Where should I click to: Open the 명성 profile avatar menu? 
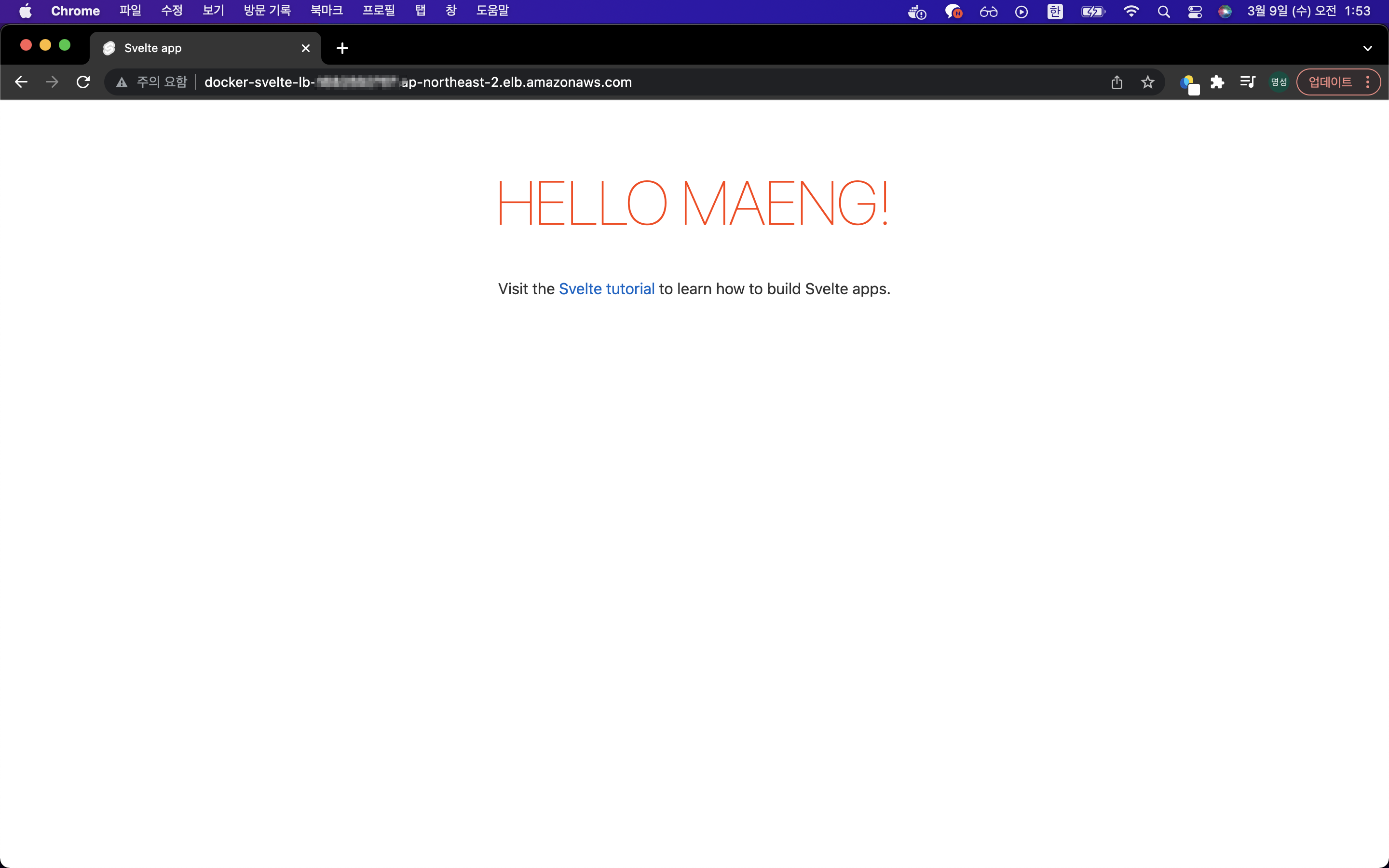coord(1279,82)
